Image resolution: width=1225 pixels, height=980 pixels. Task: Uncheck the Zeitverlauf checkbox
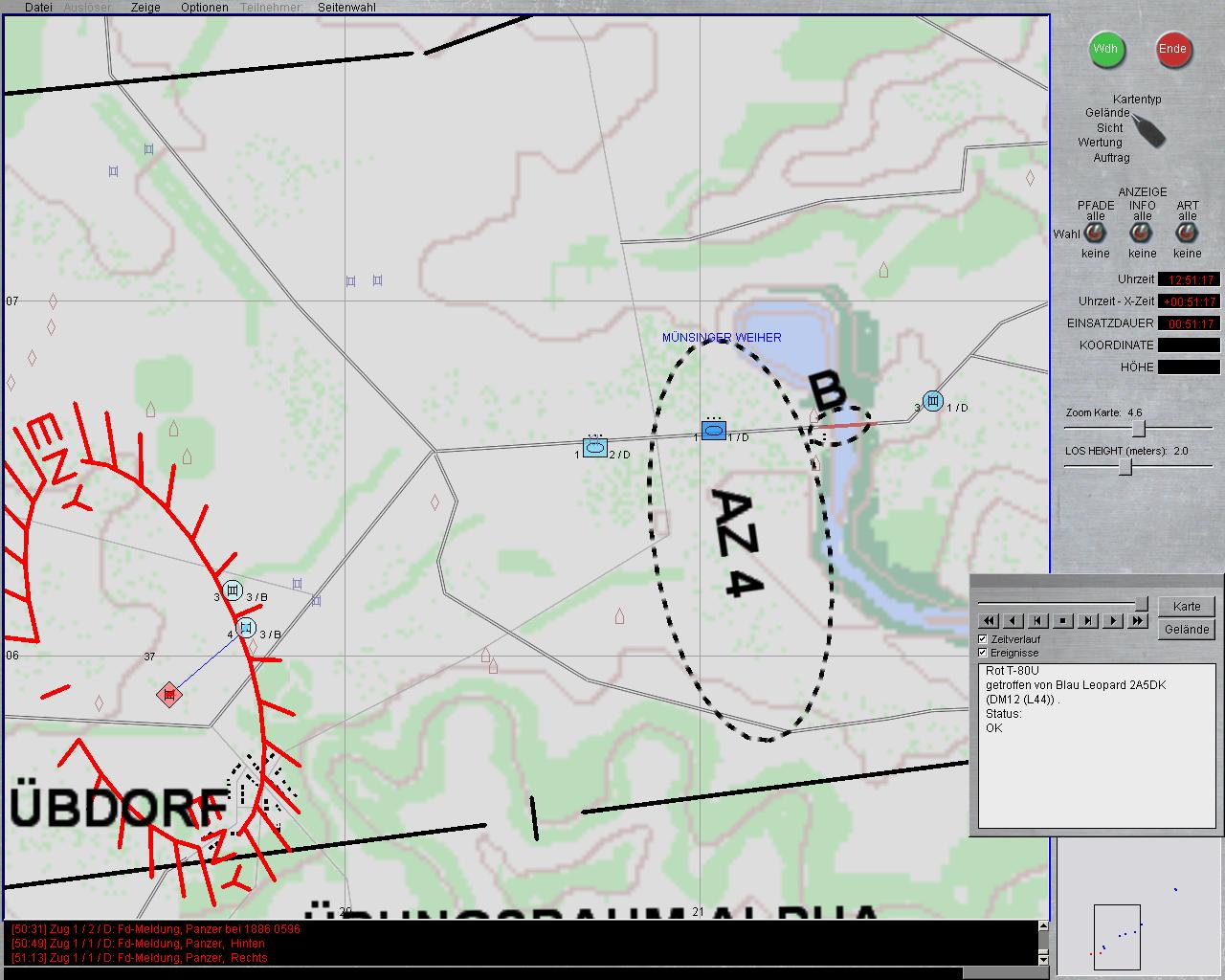point(983,638)
